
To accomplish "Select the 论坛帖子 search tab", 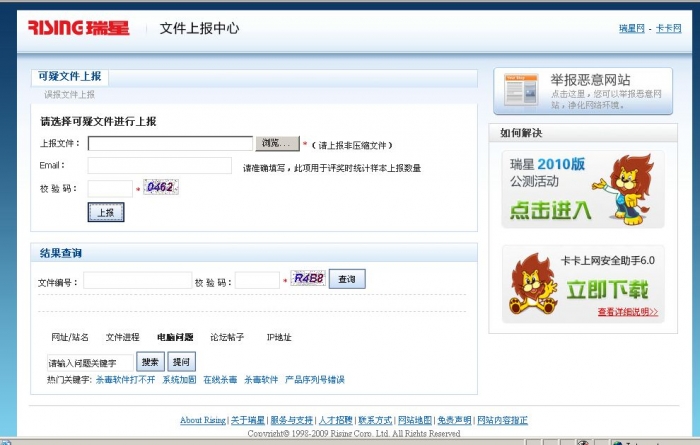I will point(227,337).
